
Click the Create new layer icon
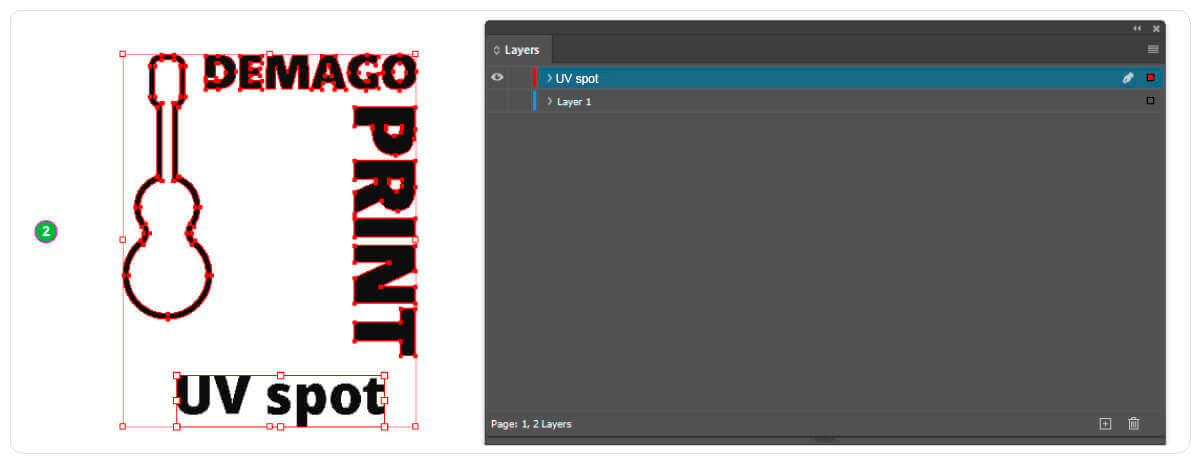coord(1105,424)
